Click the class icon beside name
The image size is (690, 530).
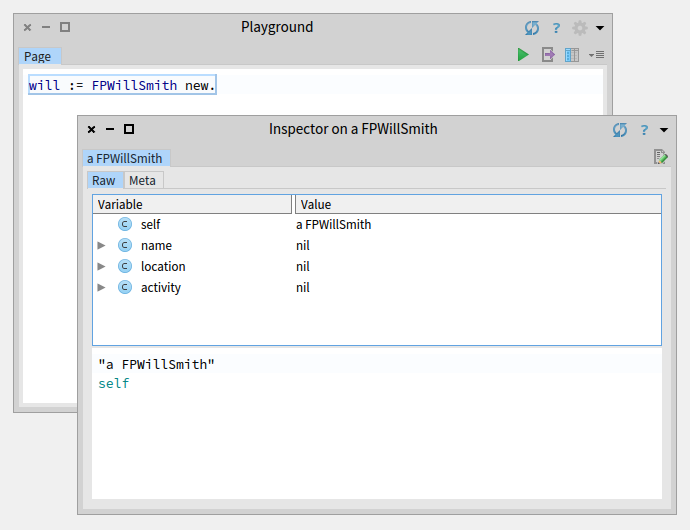pos(125,245)
